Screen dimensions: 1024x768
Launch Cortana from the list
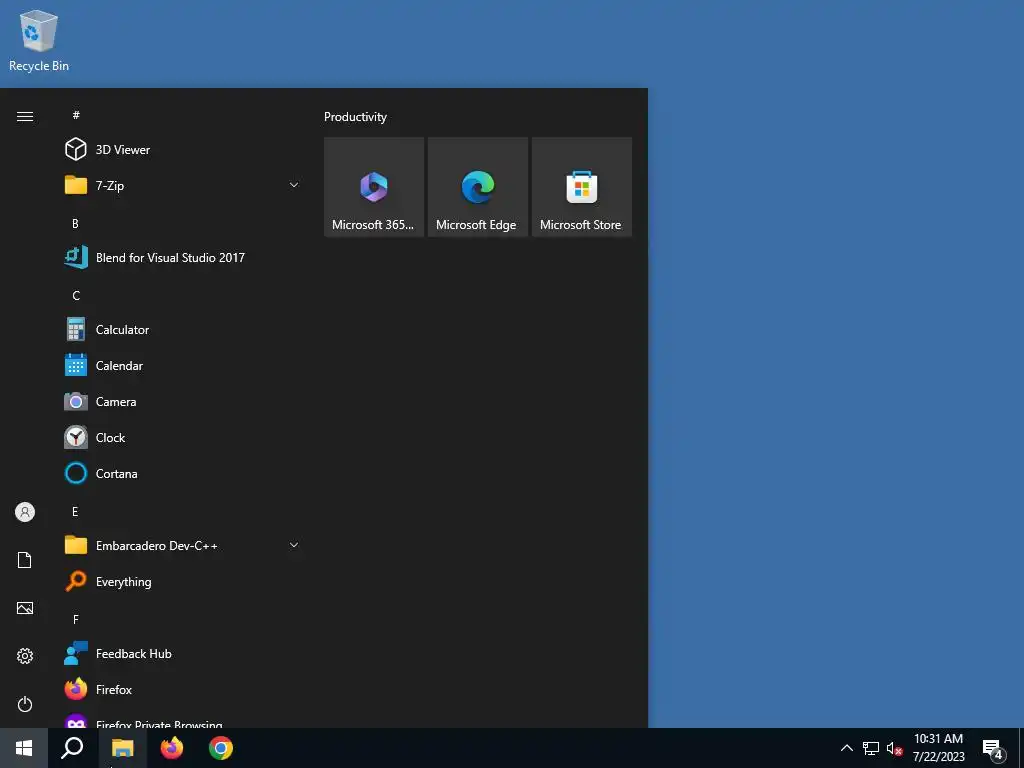pyautogui.click(x=183, y=473)
